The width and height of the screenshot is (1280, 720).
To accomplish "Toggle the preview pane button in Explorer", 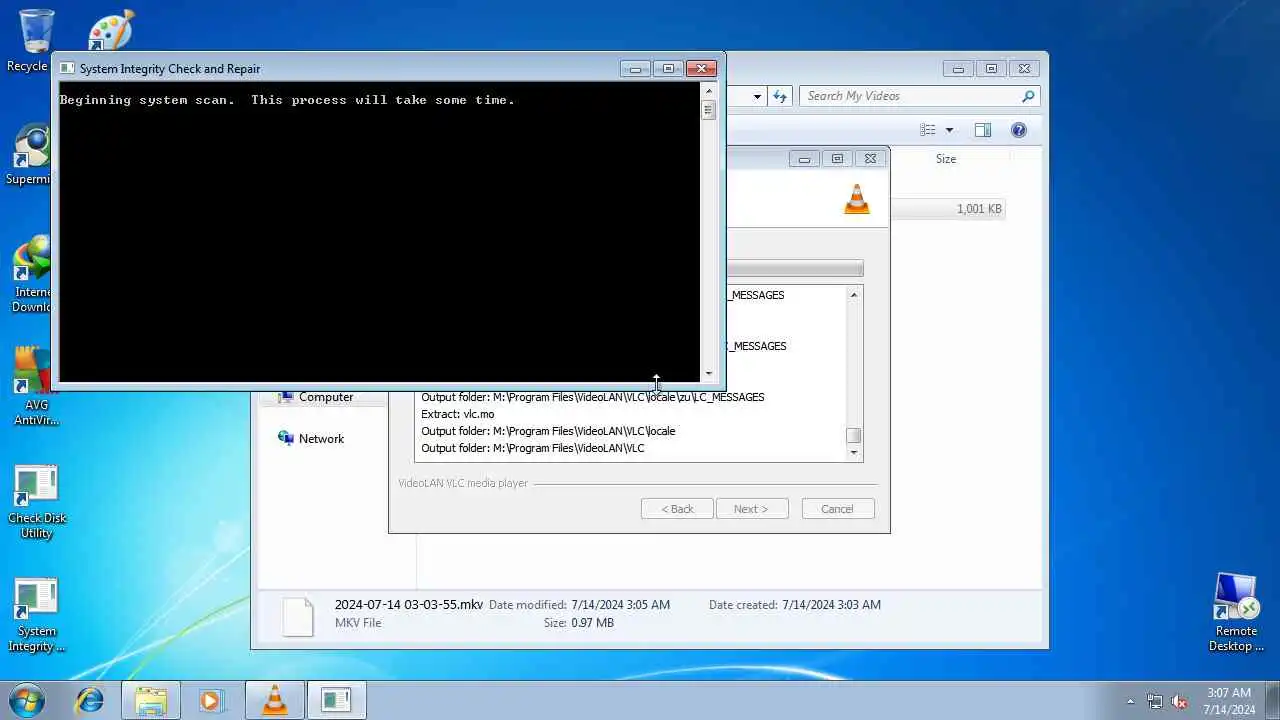I will point(982,130).
